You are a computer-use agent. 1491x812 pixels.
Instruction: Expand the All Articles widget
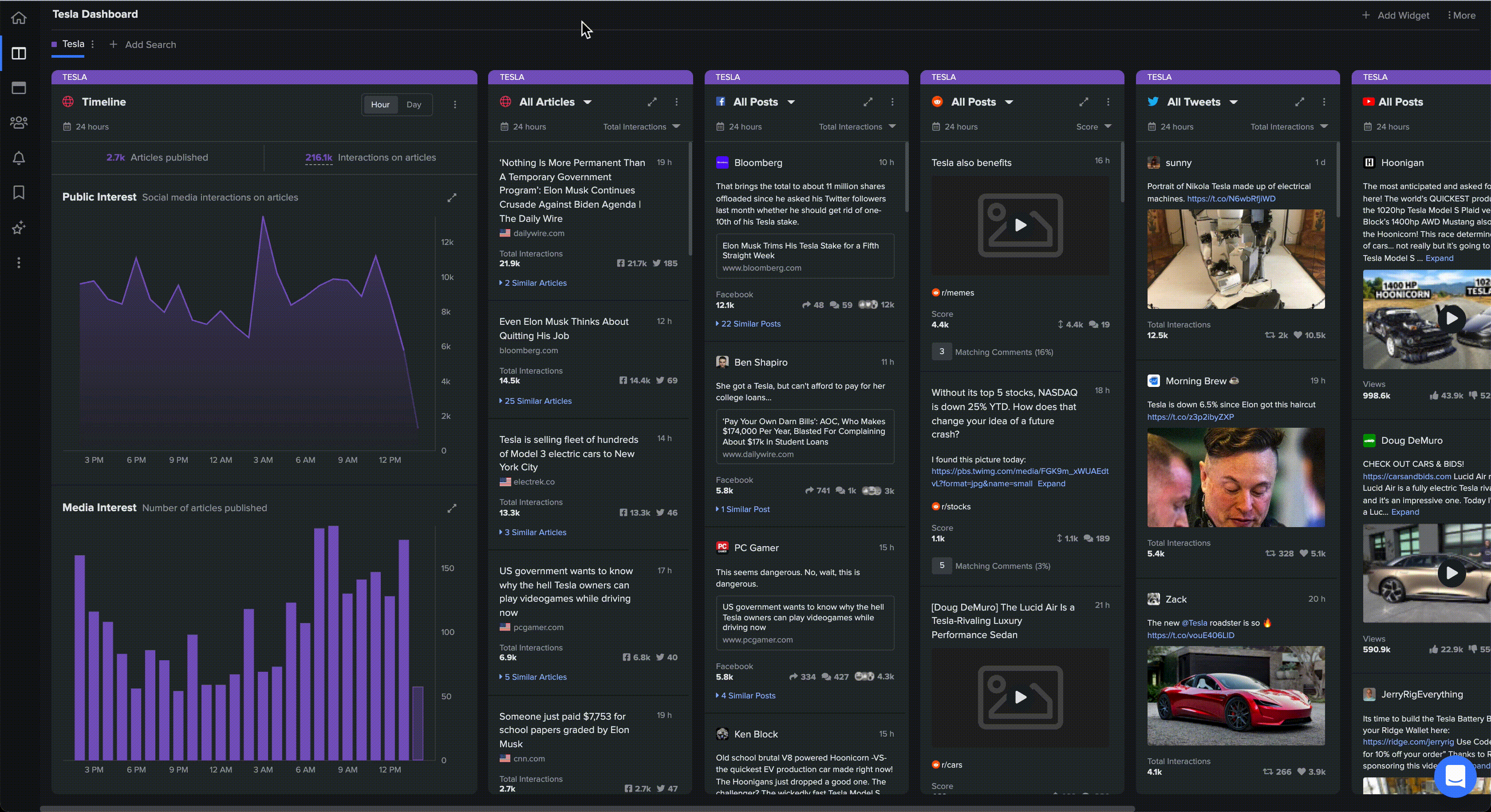652,102
